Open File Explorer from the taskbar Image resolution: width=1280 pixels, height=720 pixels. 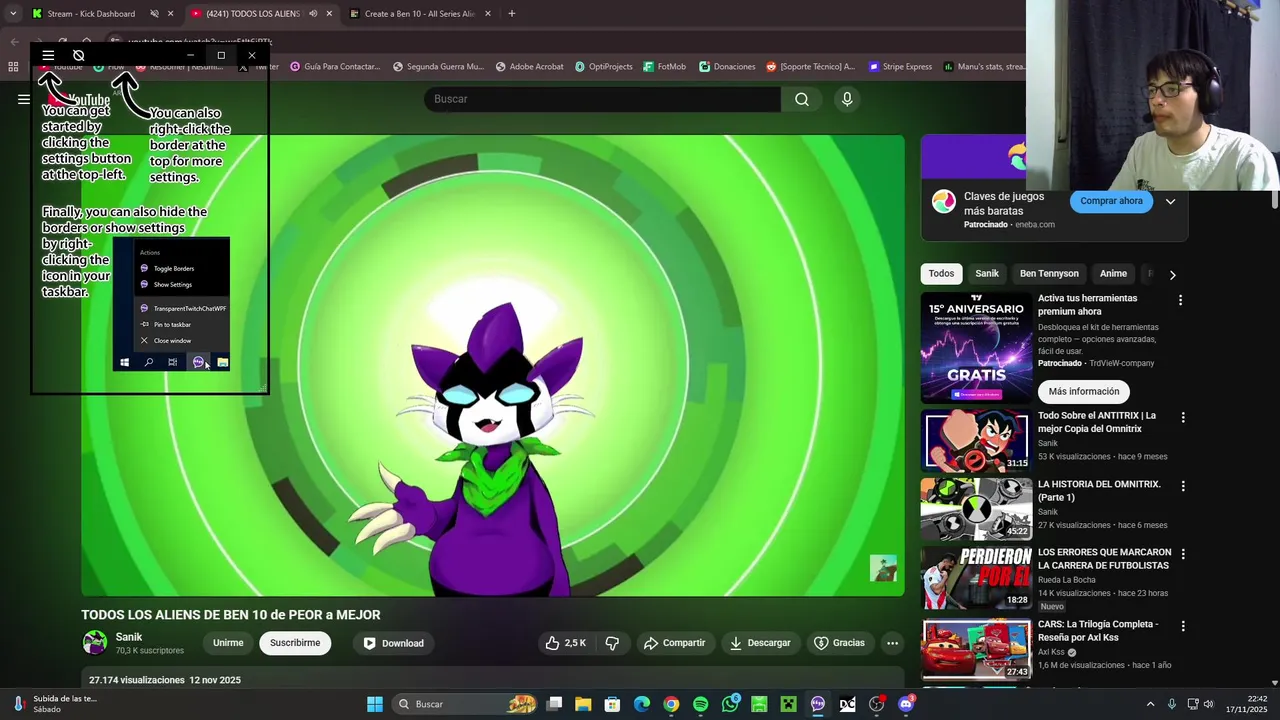click(x=583, y=704)
